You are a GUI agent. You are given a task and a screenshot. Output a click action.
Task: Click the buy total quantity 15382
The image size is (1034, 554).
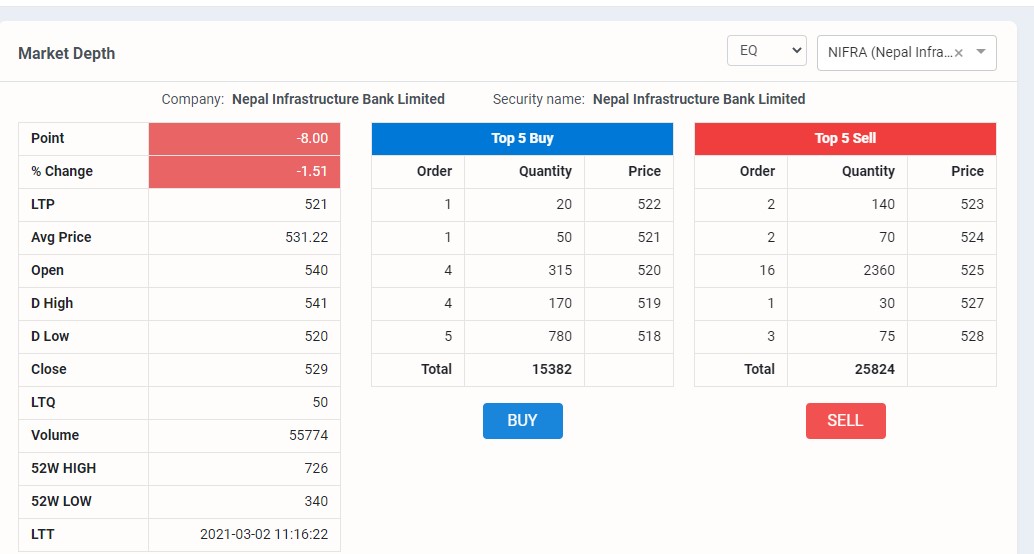552,369
